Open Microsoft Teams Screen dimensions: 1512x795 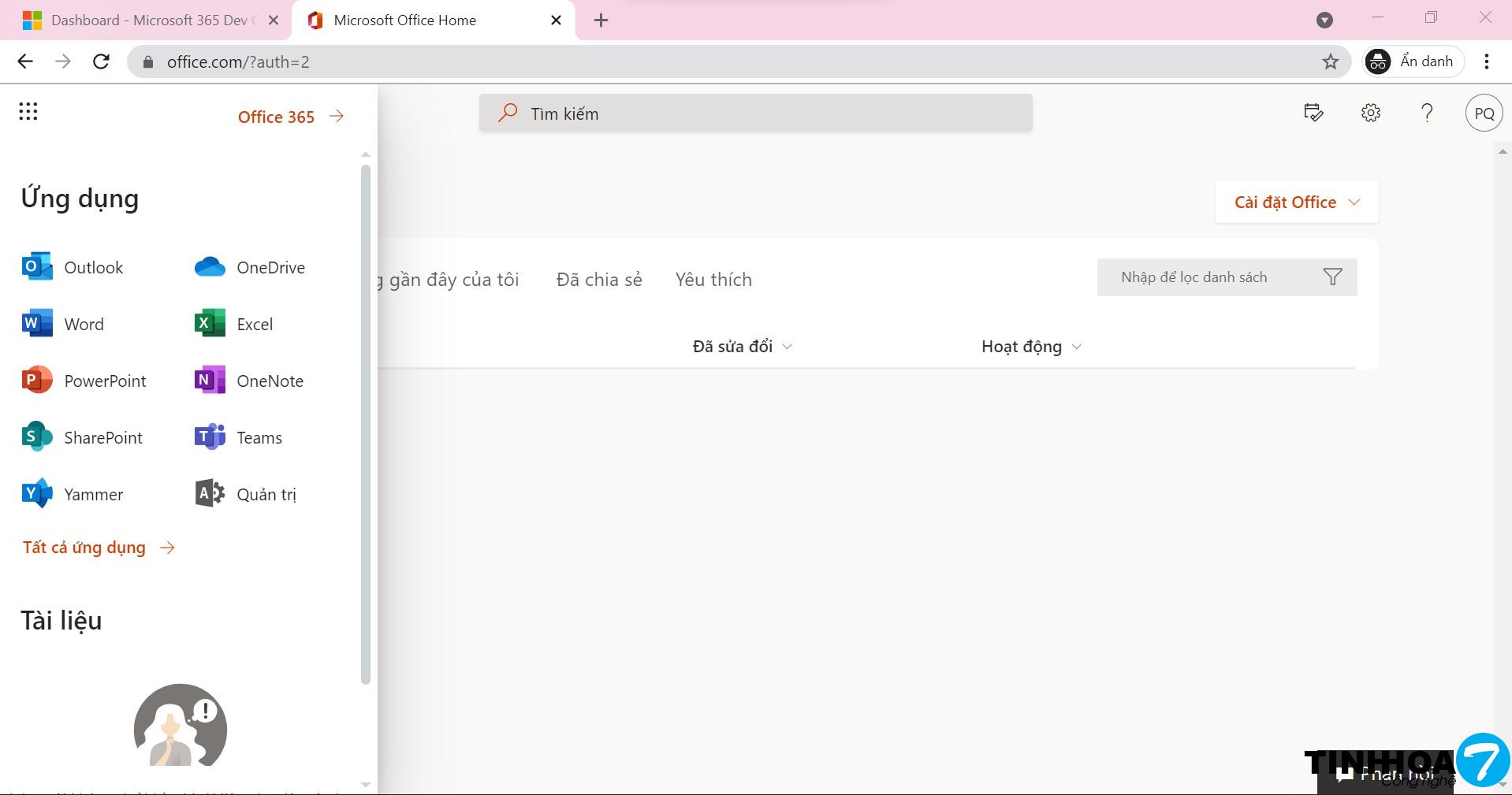click(238, 437)
